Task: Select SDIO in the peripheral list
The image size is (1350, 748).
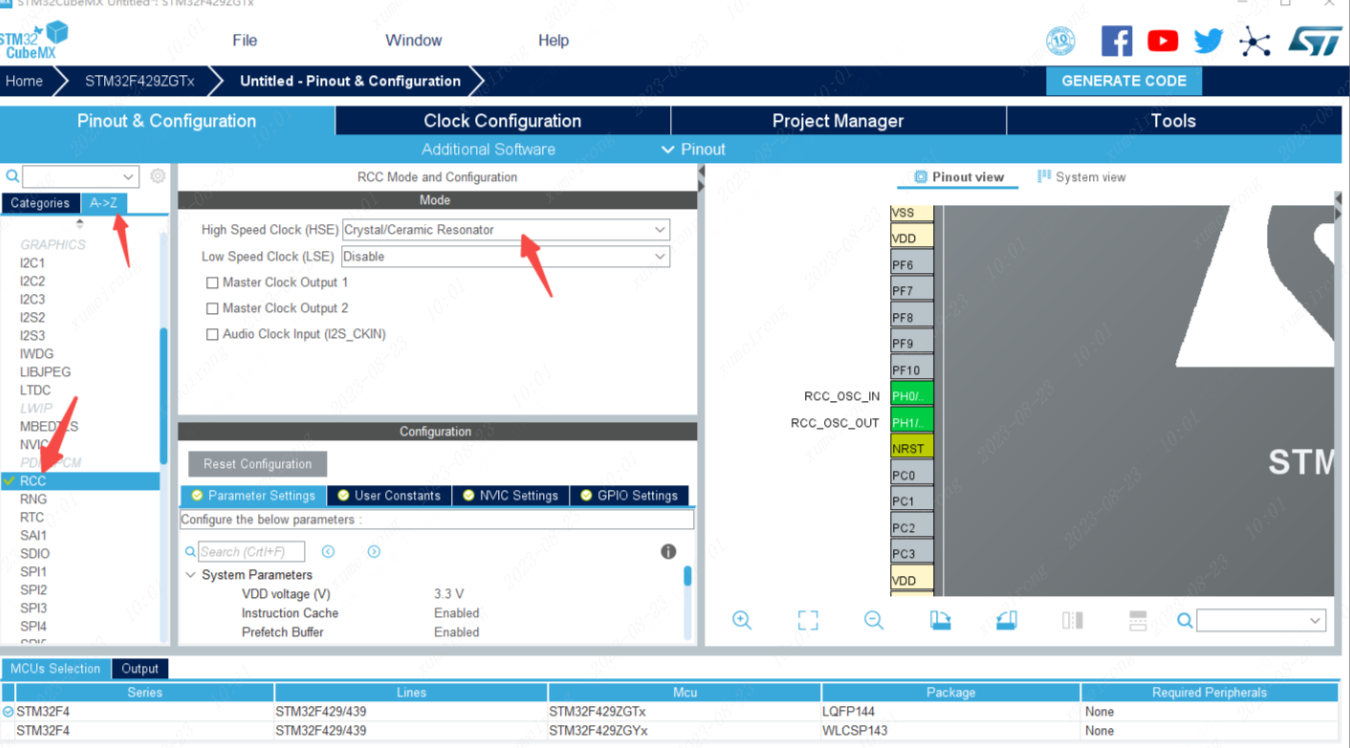Action: [x=35, y=553]
